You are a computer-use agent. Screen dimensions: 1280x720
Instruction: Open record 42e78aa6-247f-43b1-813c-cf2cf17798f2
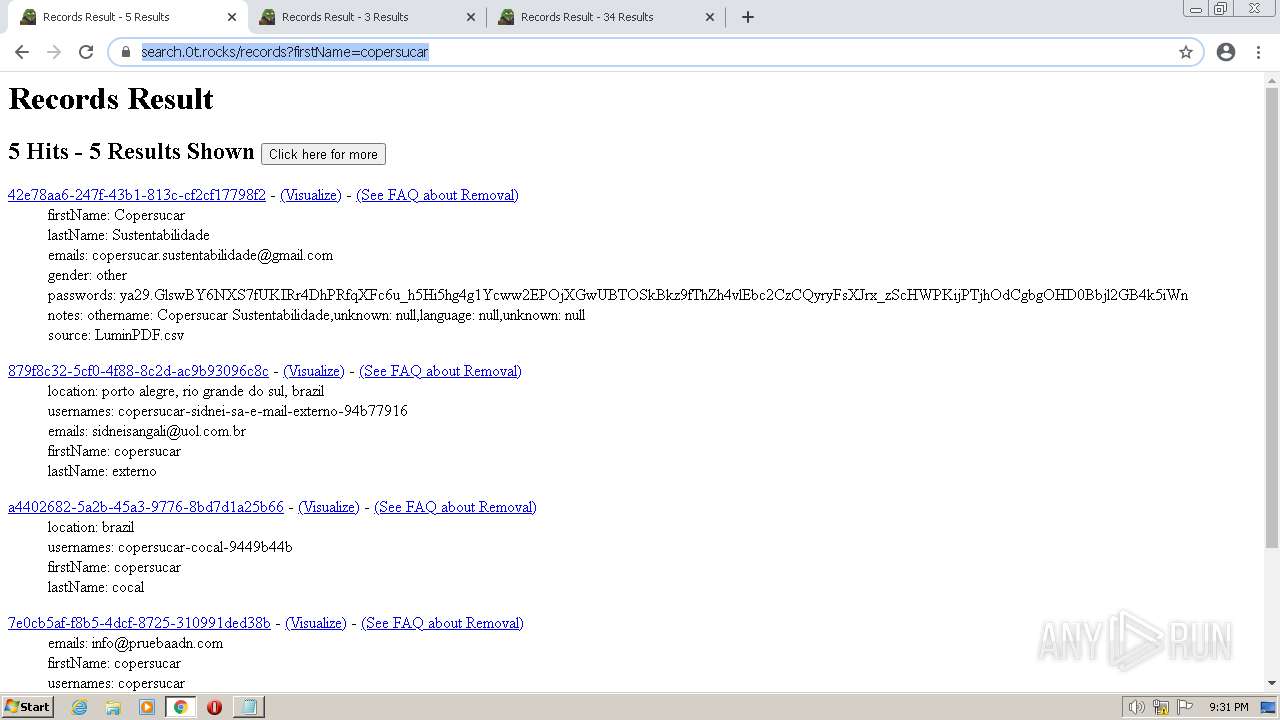(137, 195)
